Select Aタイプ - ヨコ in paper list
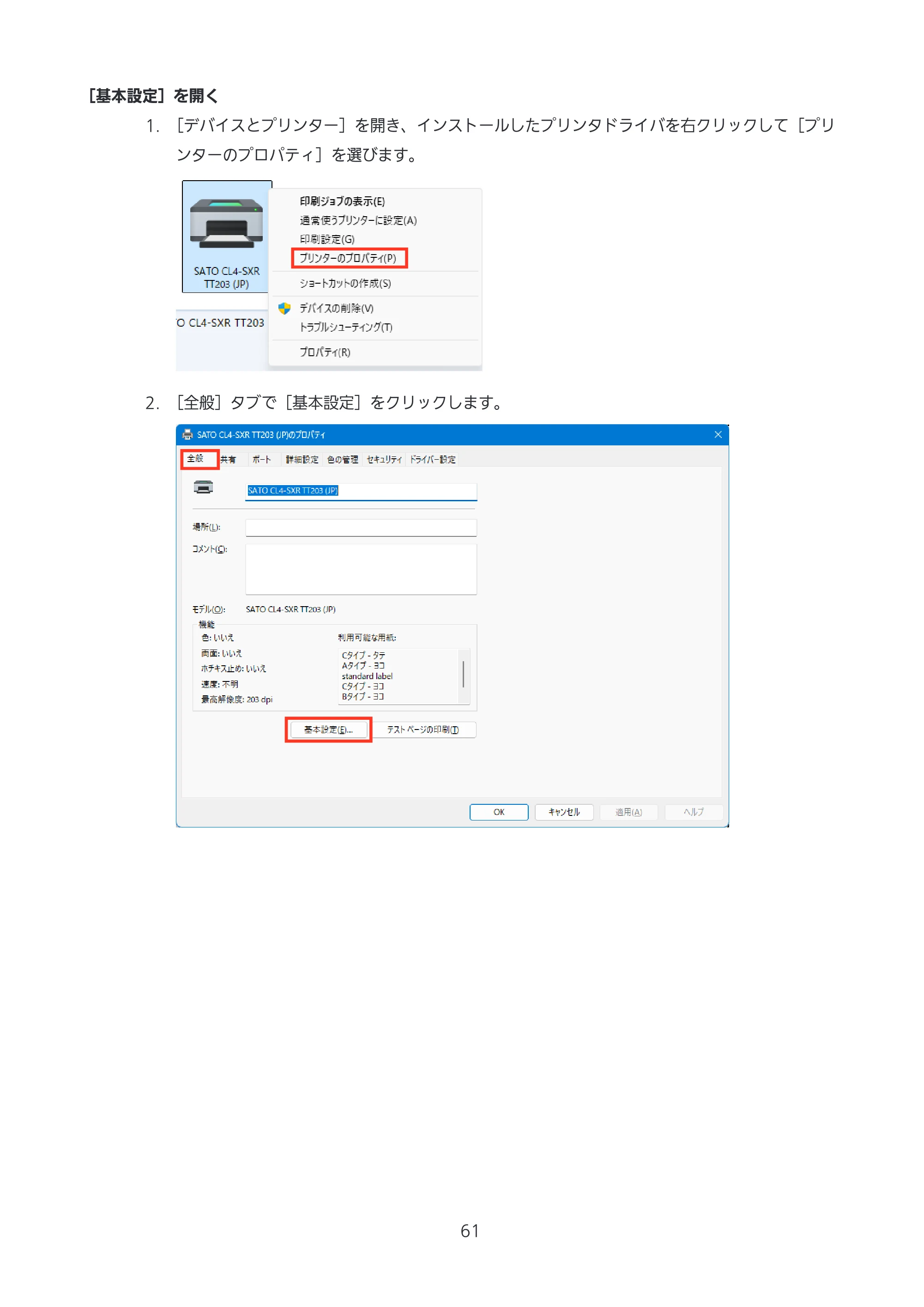Image resolution: width=924 pixels, height=1307 pixels. [363, 665]
